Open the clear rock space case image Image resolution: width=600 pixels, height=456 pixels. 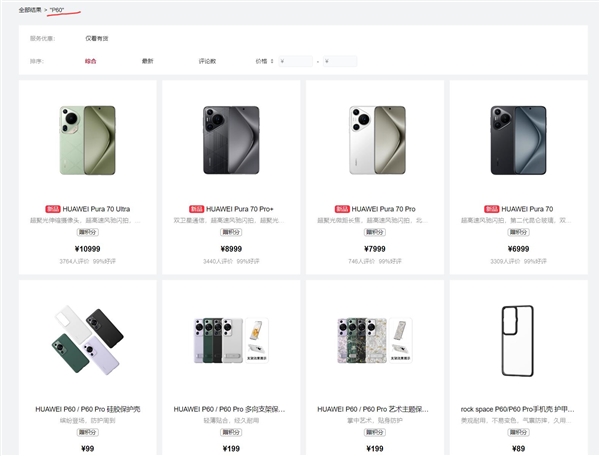(518, 341)
